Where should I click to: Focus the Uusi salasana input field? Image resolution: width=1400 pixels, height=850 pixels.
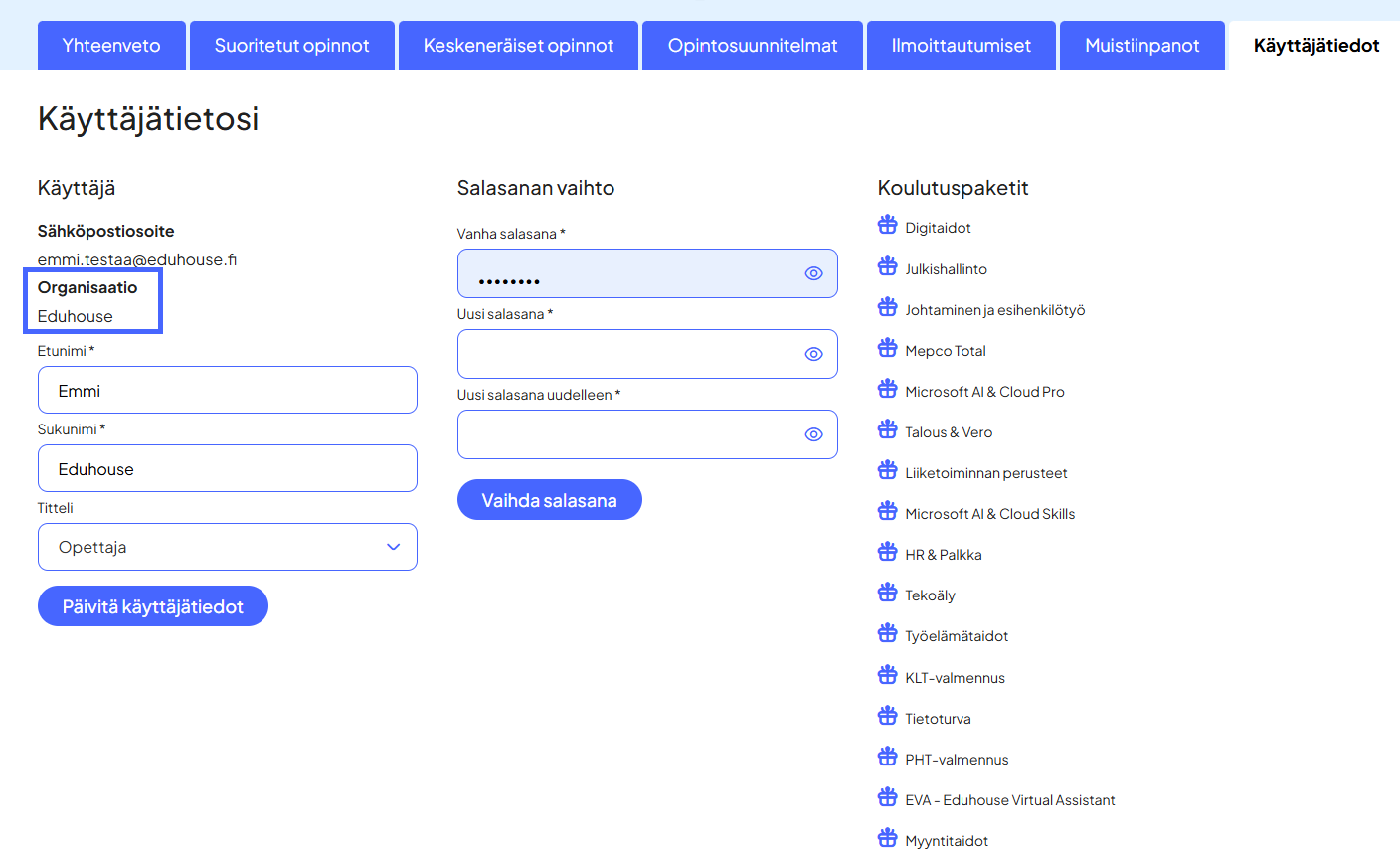pos(647,354)
